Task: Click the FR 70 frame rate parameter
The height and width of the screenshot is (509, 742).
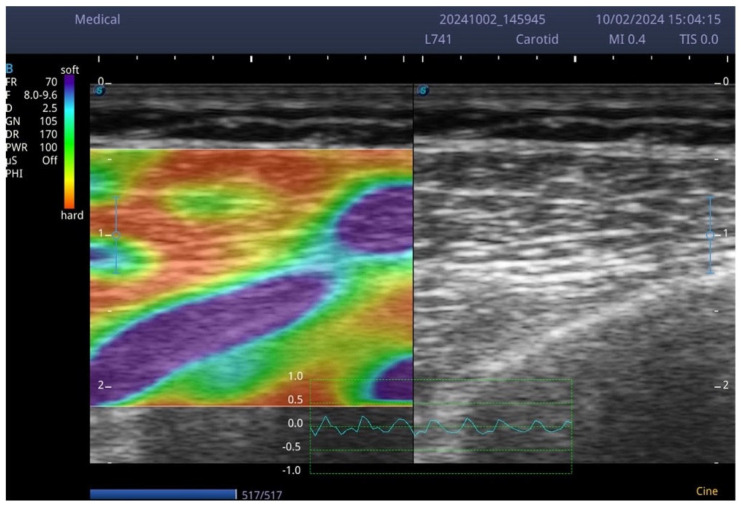Action: coord(31,82)
